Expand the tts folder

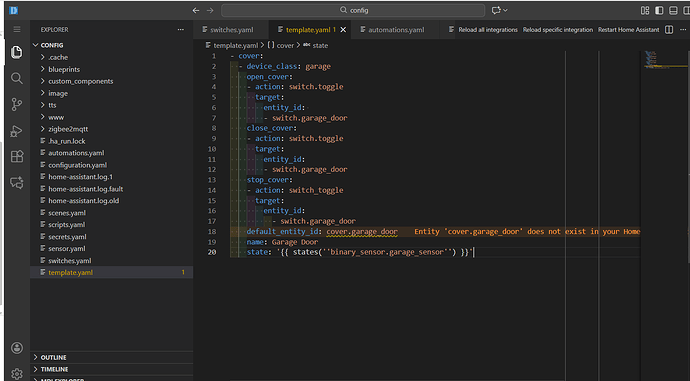52,105
